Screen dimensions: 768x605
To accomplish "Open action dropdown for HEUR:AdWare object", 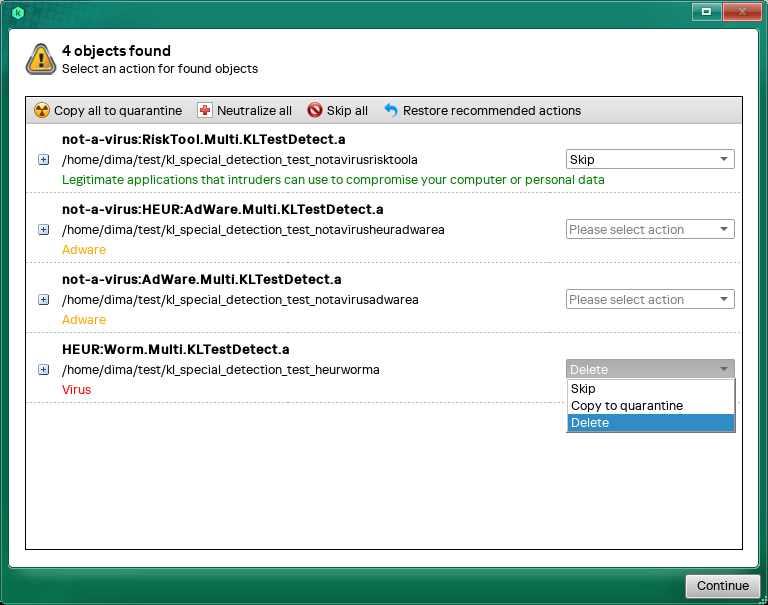I will click(650, 229).
